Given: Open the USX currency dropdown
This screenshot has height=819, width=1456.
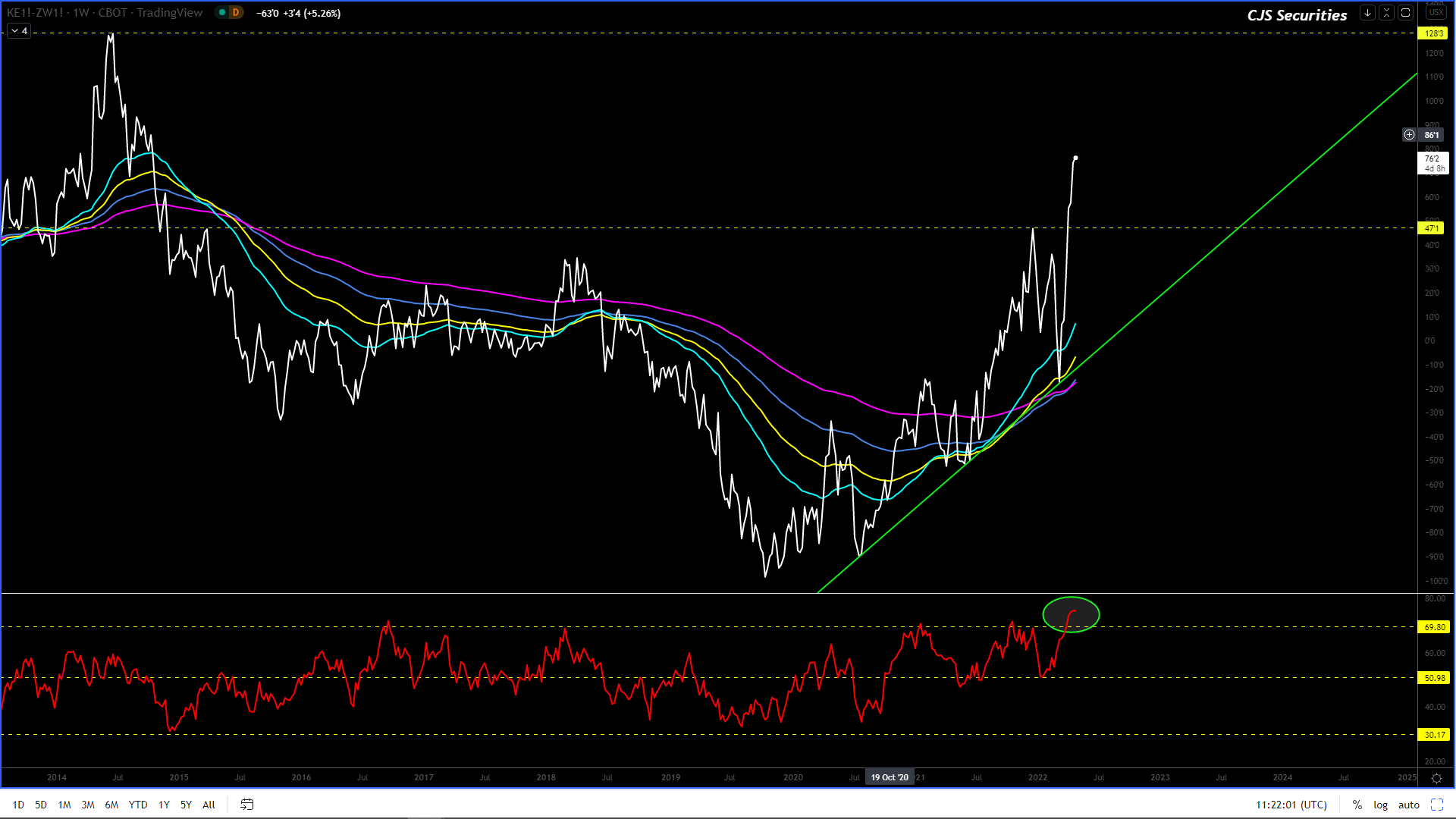Looking at the screenshot, I should (1436, 13).
